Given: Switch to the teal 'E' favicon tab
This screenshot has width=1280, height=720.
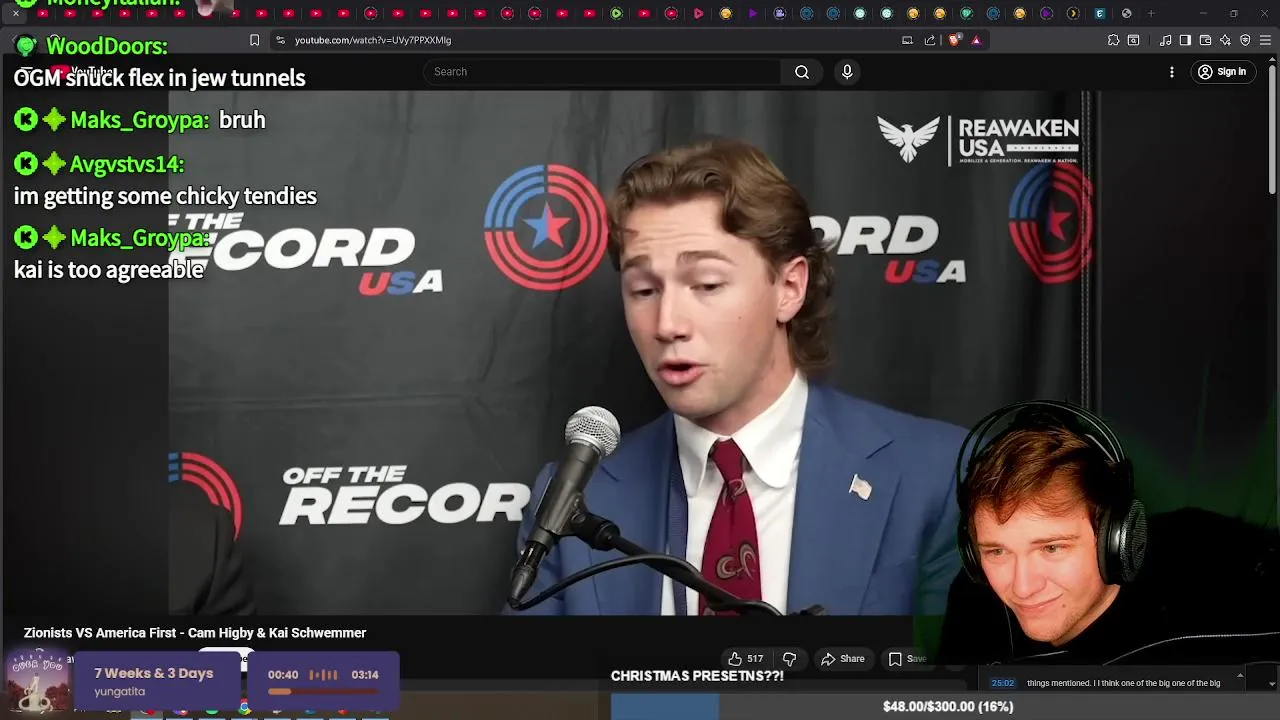Looking at the screenshot, I should [x=1100, y=13].
